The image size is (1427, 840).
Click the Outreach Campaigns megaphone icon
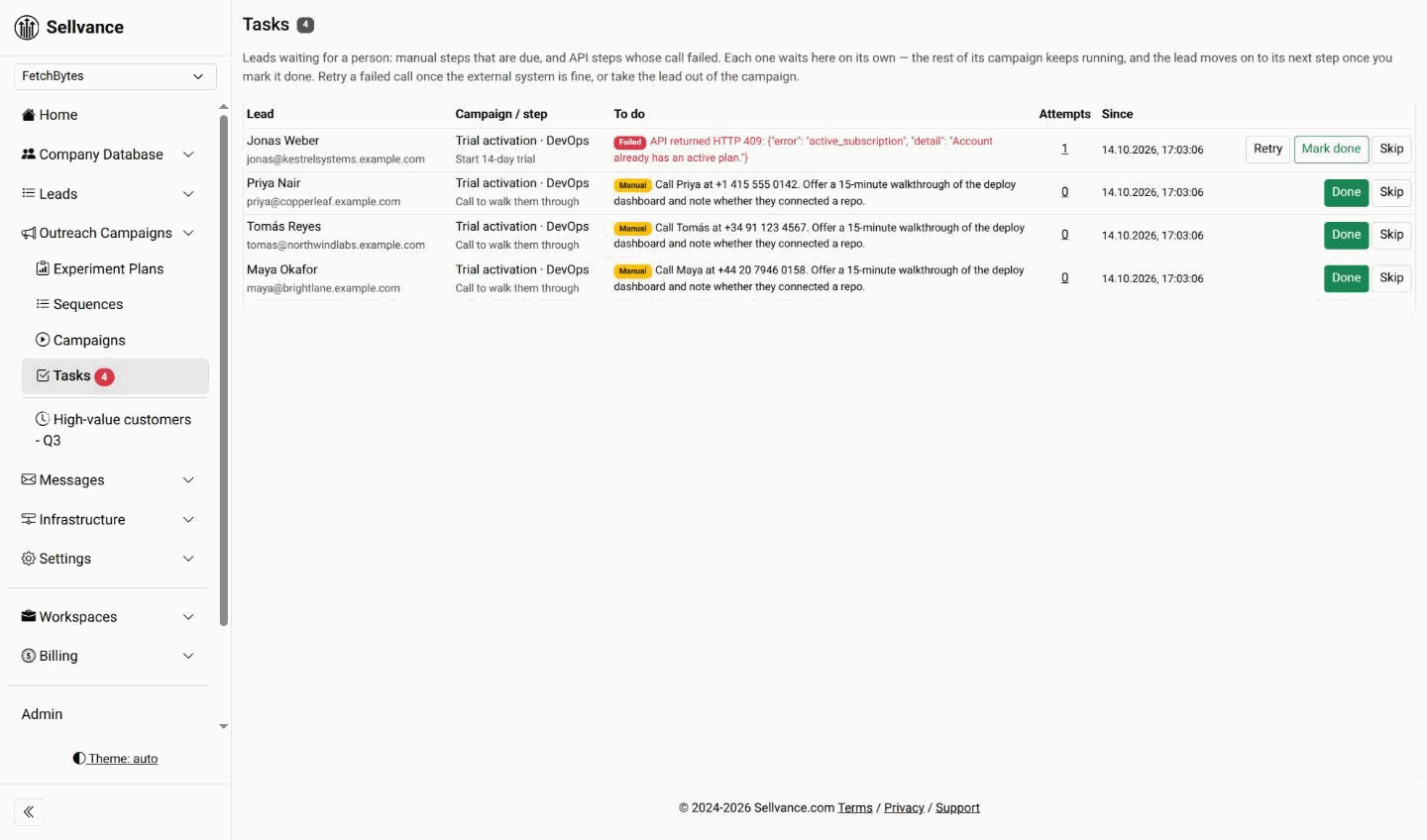point(29,233)
